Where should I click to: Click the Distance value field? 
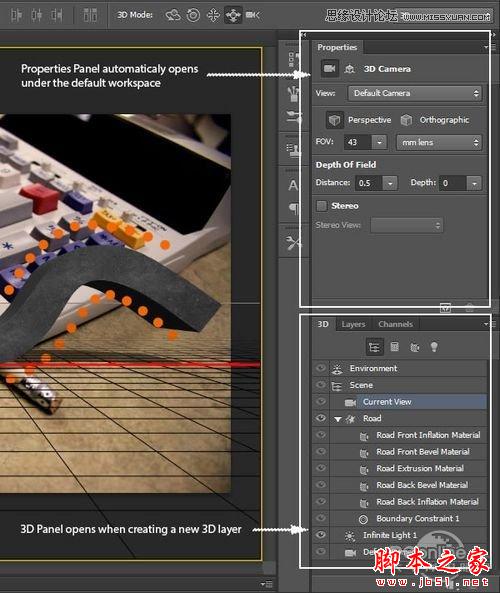point(369,183)
